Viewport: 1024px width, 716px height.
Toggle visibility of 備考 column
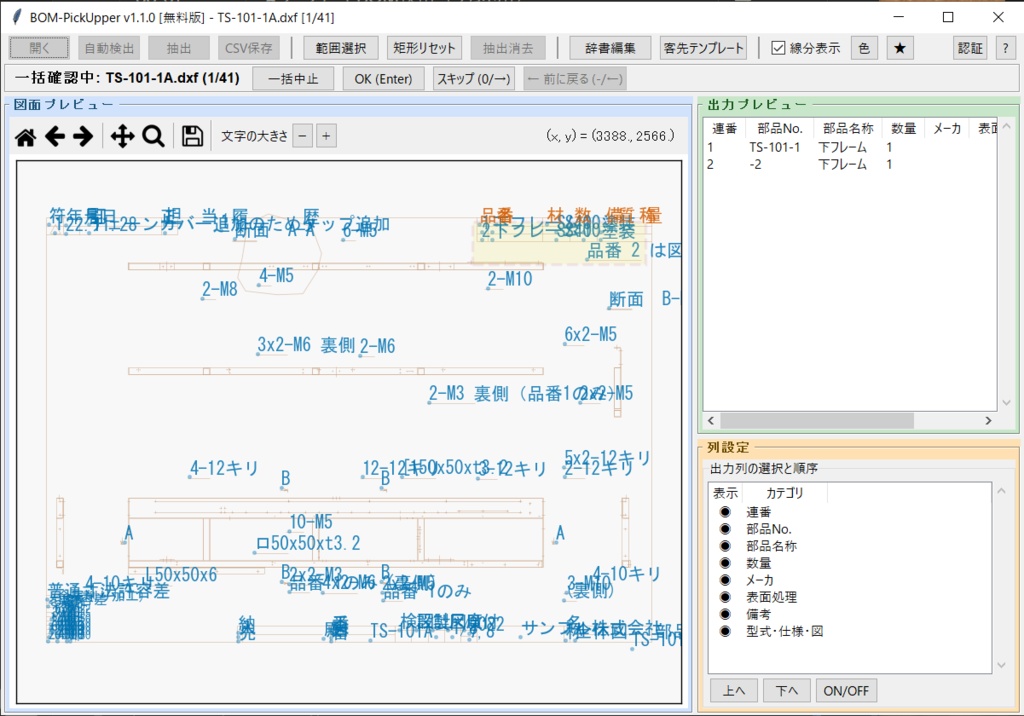[x=725, y=614]
